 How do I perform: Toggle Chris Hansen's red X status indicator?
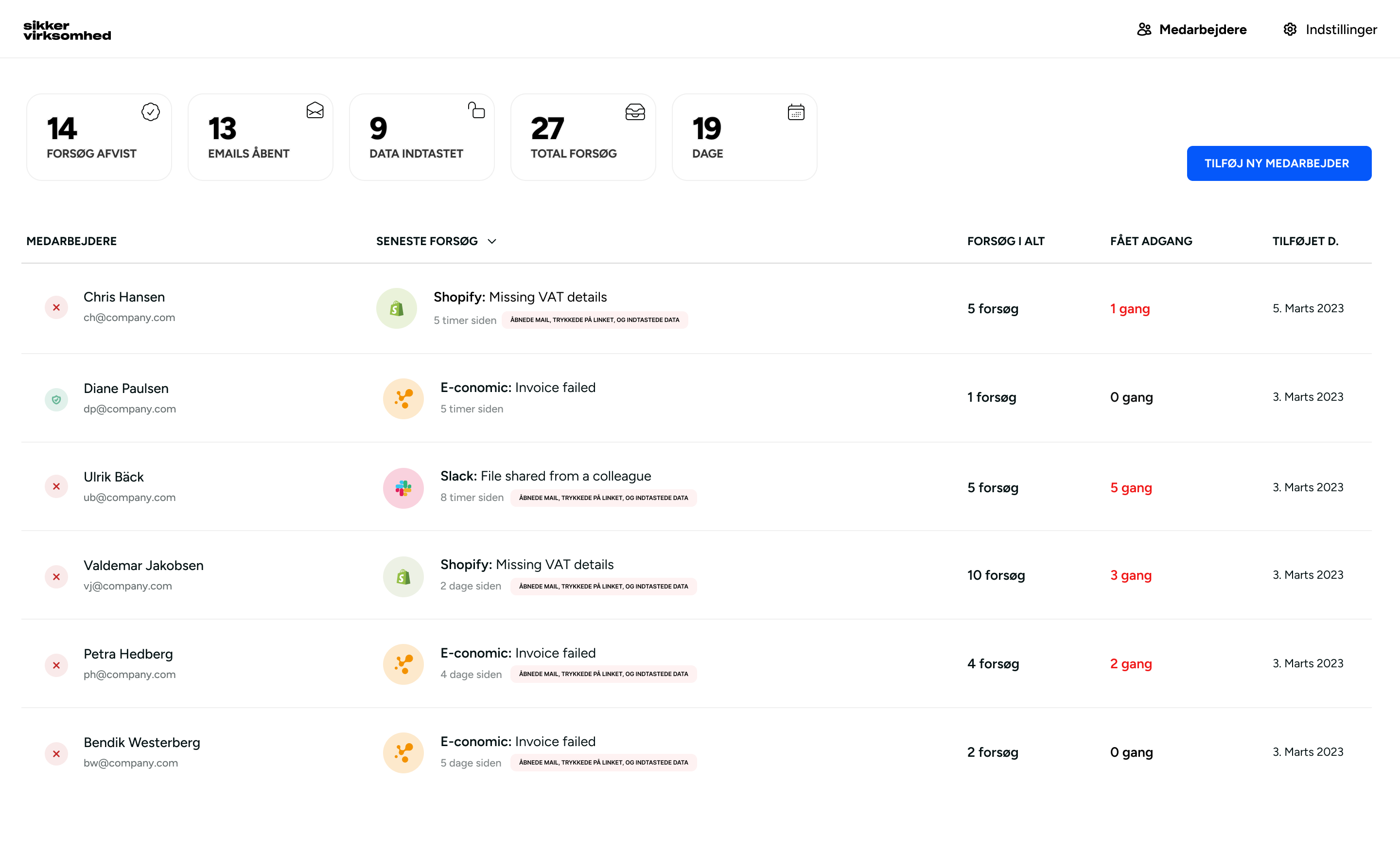click(56, 307)
